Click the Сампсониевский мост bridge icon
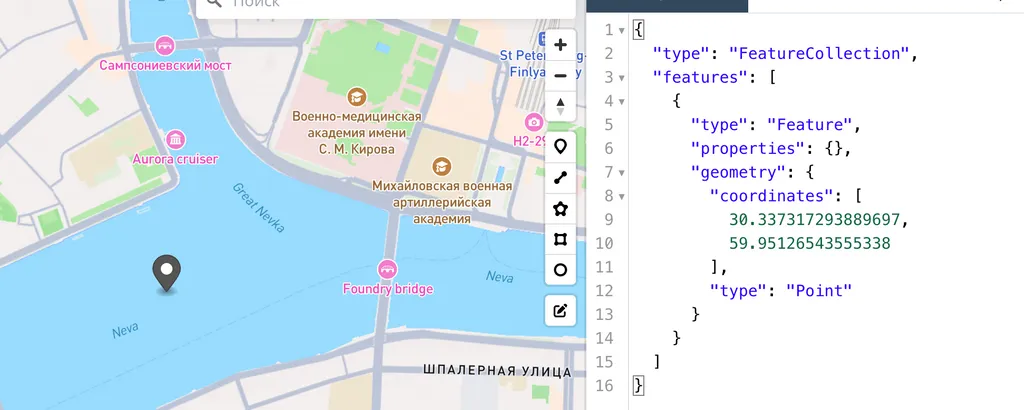The image size is (1024, 410). pos(166,45)
